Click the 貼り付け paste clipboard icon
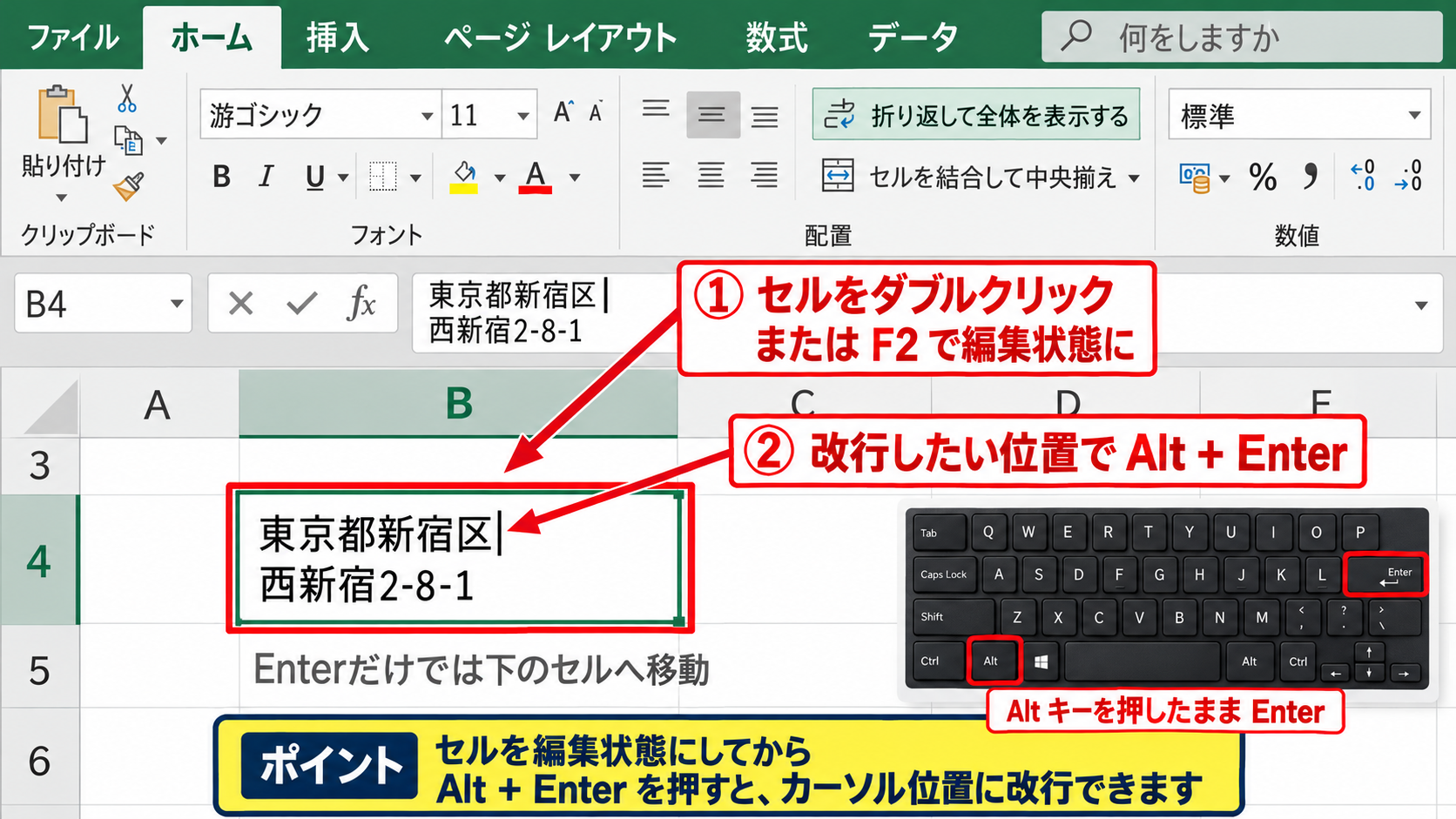The height and width of the screenshot is (819, 1456). (x=62, y=114)
